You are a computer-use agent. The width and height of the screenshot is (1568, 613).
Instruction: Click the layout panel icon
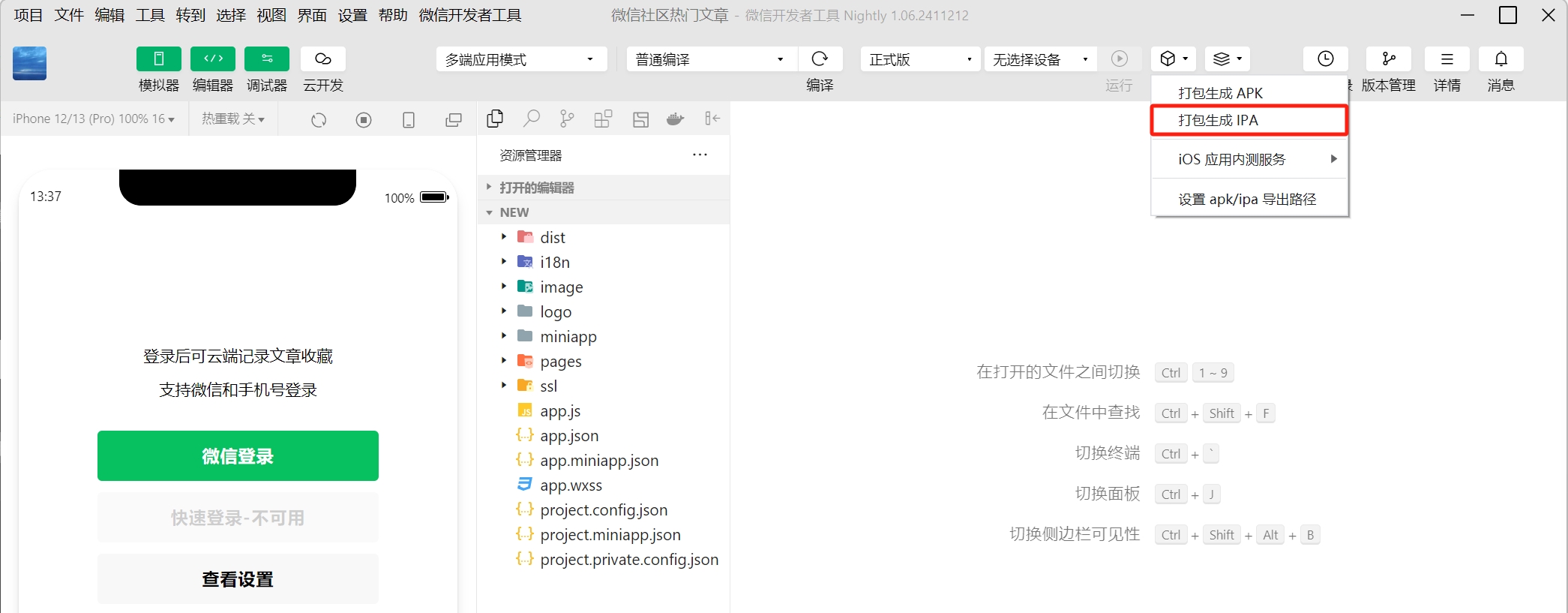640,119
